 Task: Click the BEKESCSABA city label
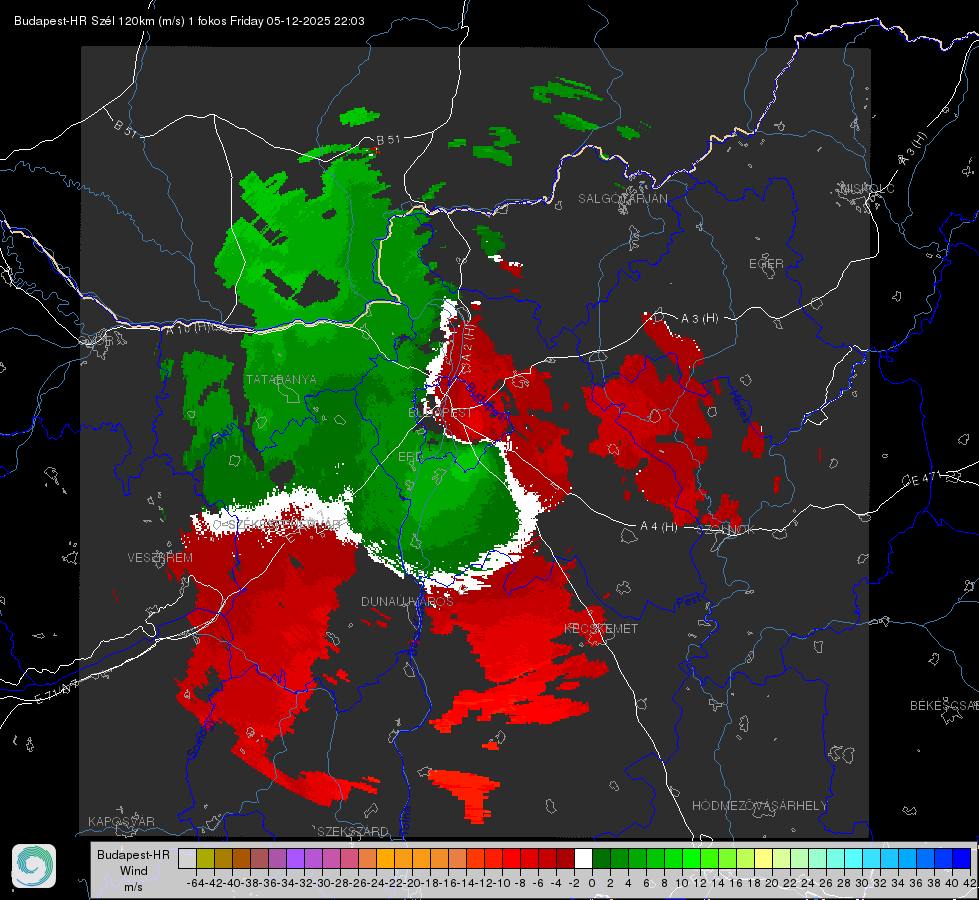click(x=944, y=705)
